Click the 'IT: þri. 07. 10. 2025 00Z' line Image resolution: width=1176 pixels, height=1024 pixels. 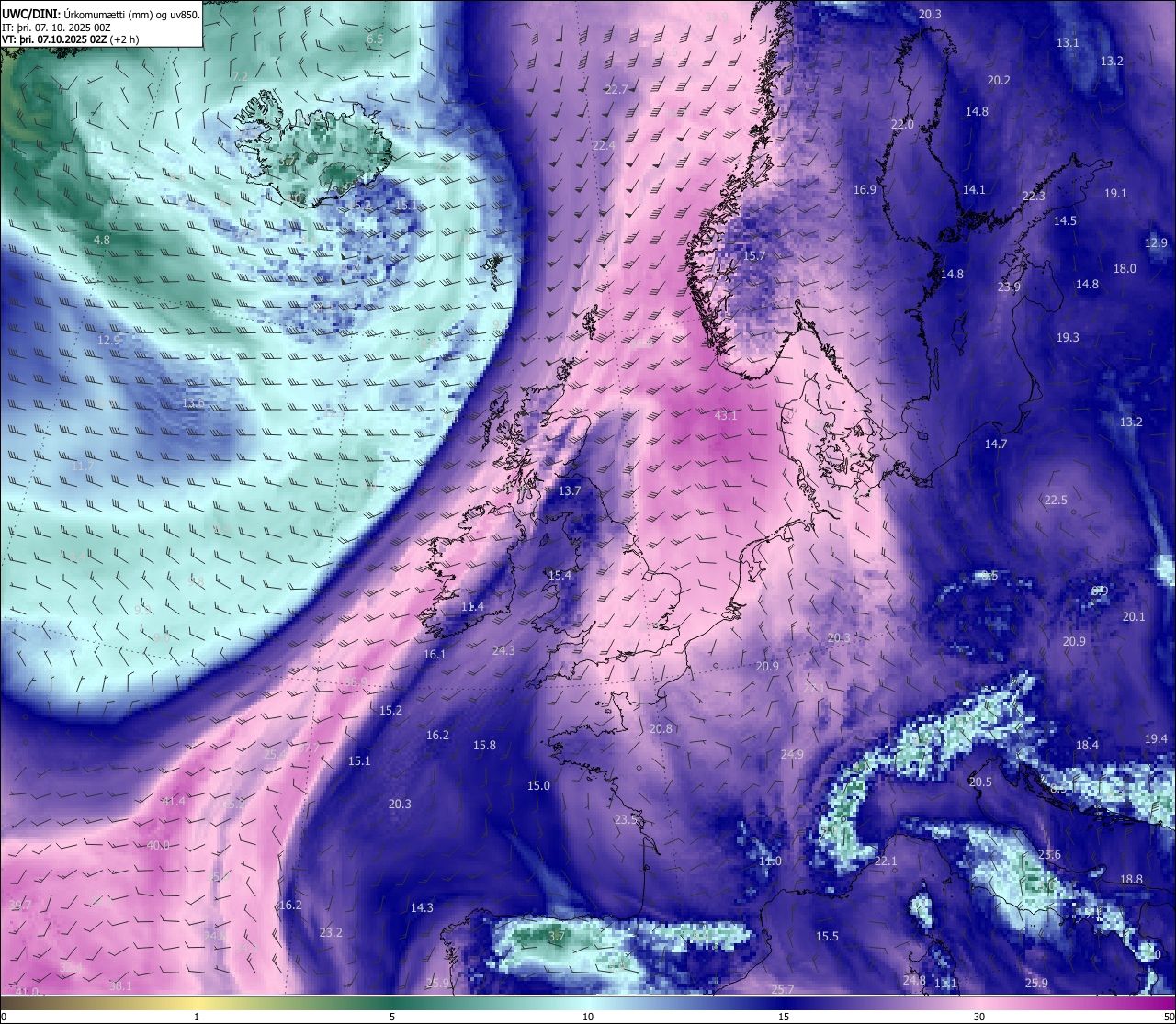click(57, 28)
